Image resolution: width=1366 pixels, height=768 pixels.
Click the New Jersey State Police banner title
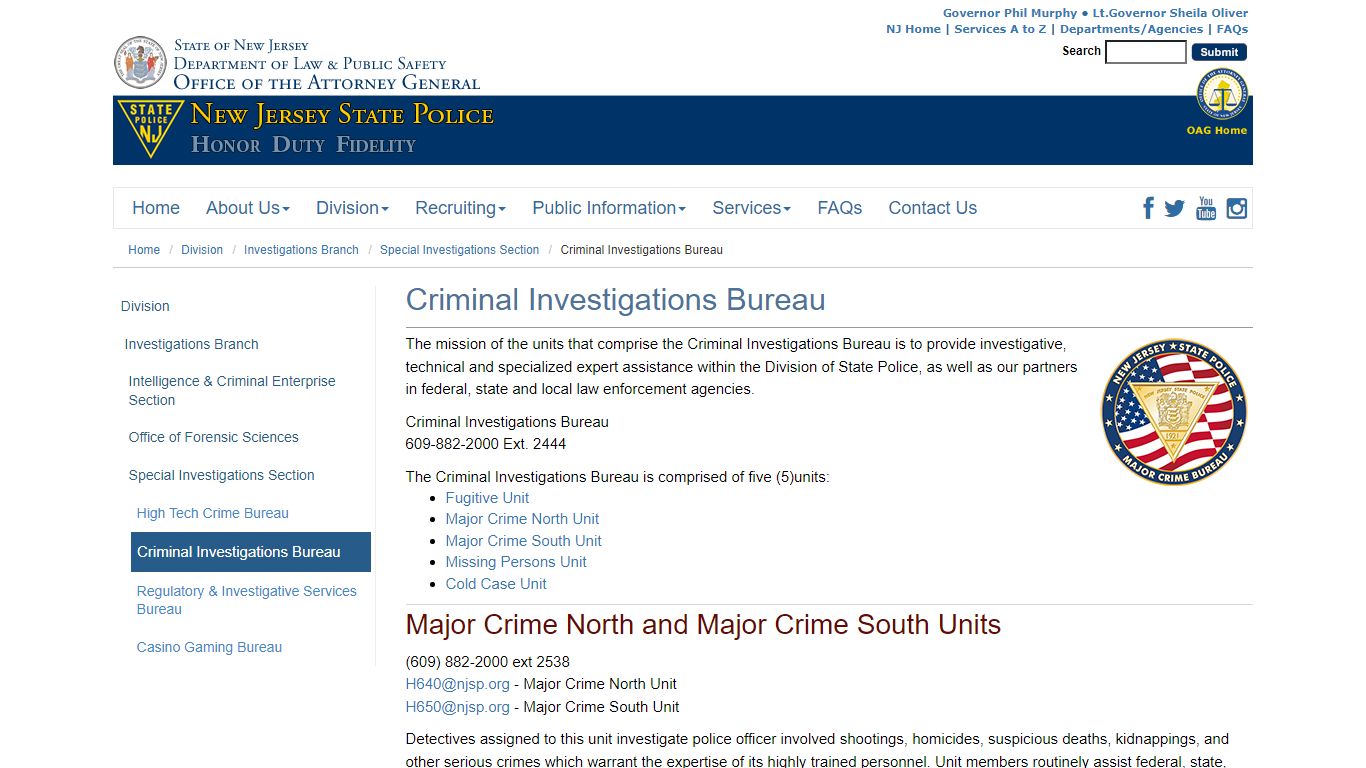point(342,115)
